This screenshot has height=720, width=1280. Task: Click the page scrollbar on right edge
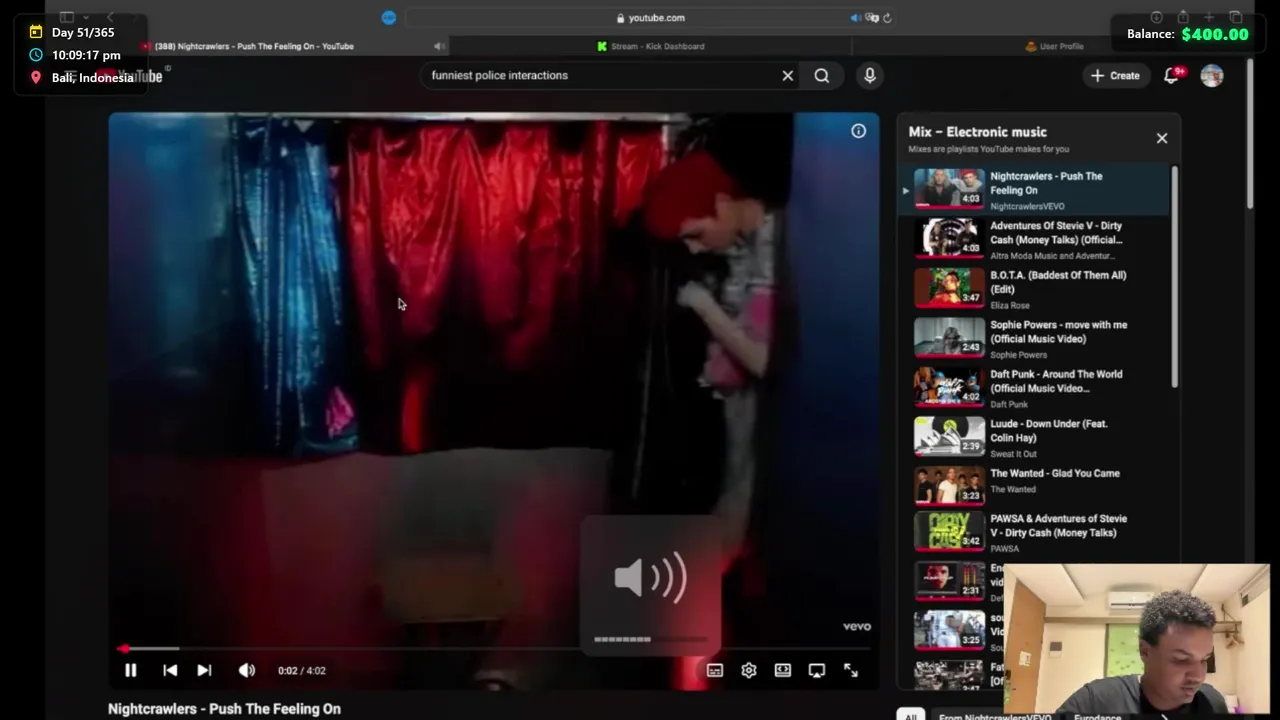pos(1250,135)
